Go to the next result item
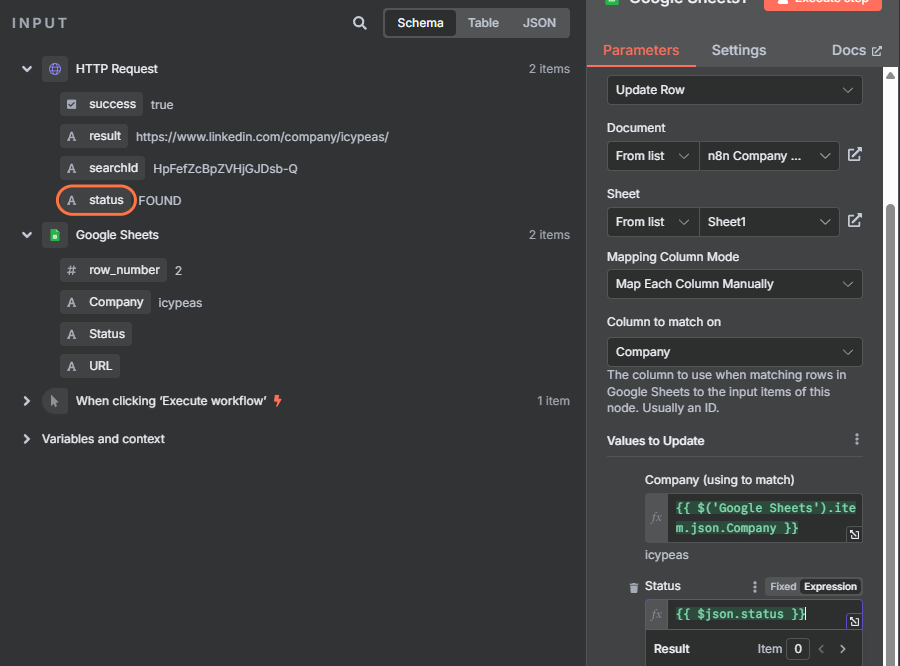 (x=843, y=649)
